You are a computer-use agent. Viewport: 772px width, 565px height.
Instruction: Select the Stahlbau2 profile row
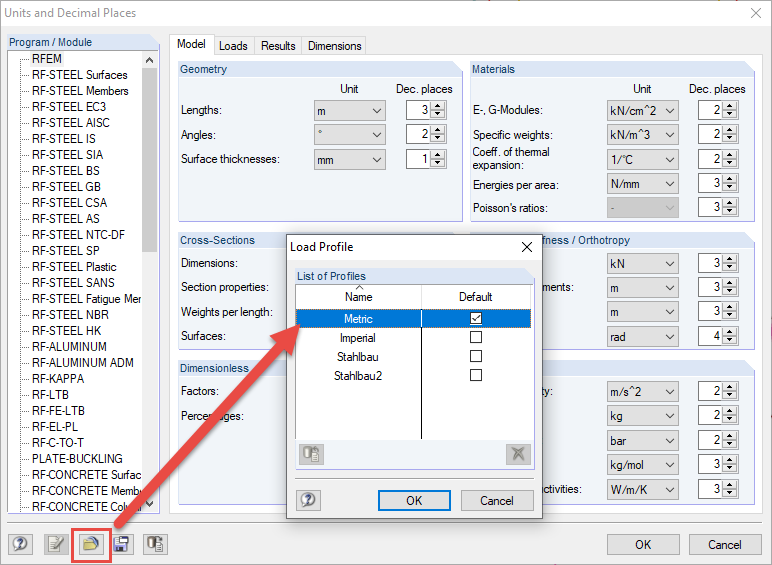414,376
